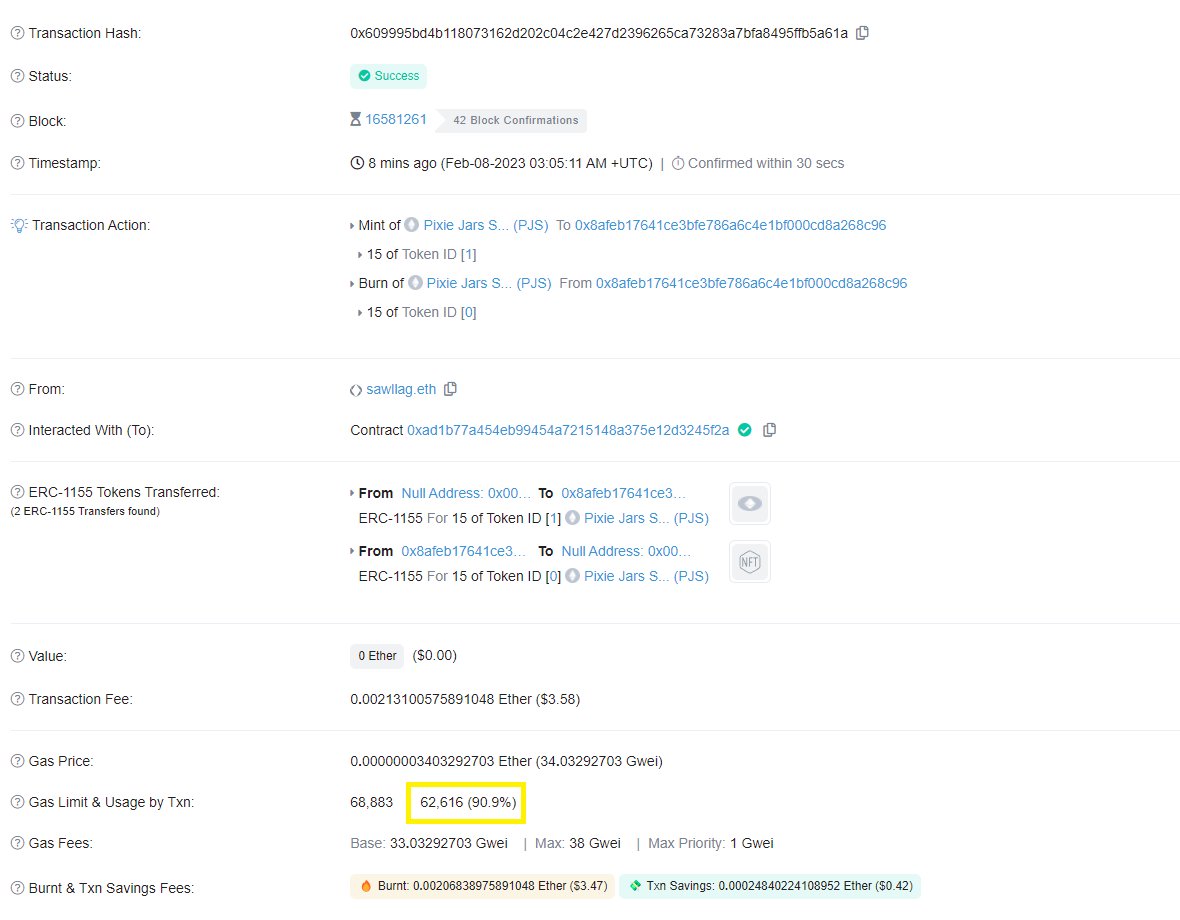This screenshot has height=920, width=1180.
Task: Expand the transfer From Null Address row arrow
Action: click(x=352, y=493)
